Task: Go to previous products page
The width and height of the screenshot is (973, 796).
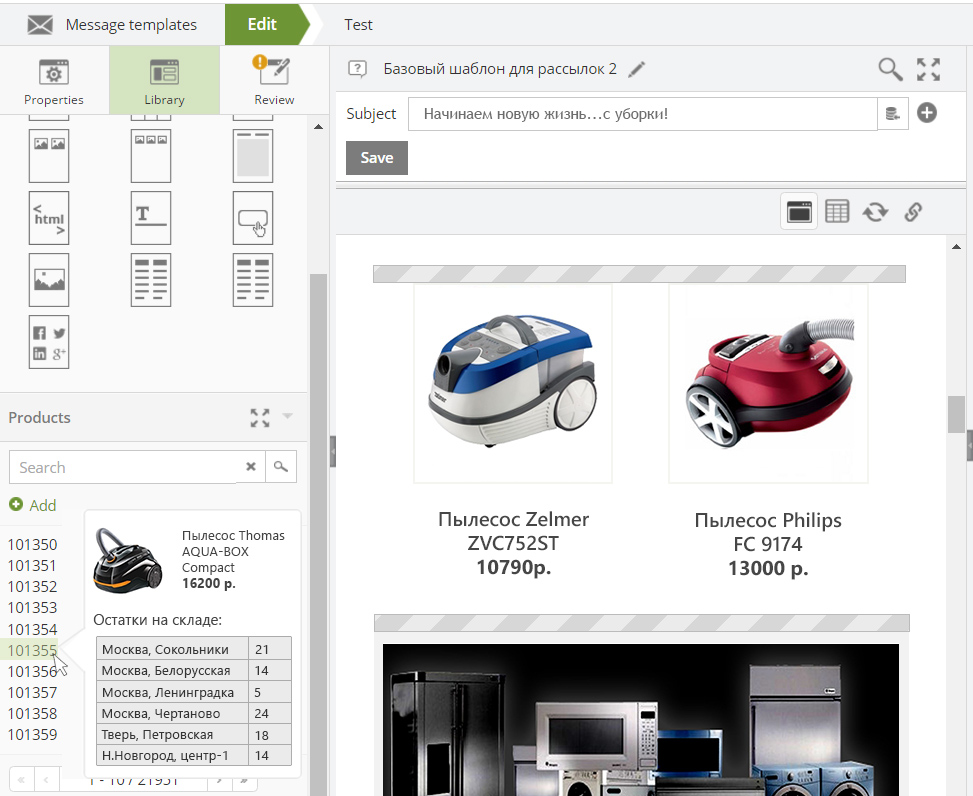Action: click(47, 779)
